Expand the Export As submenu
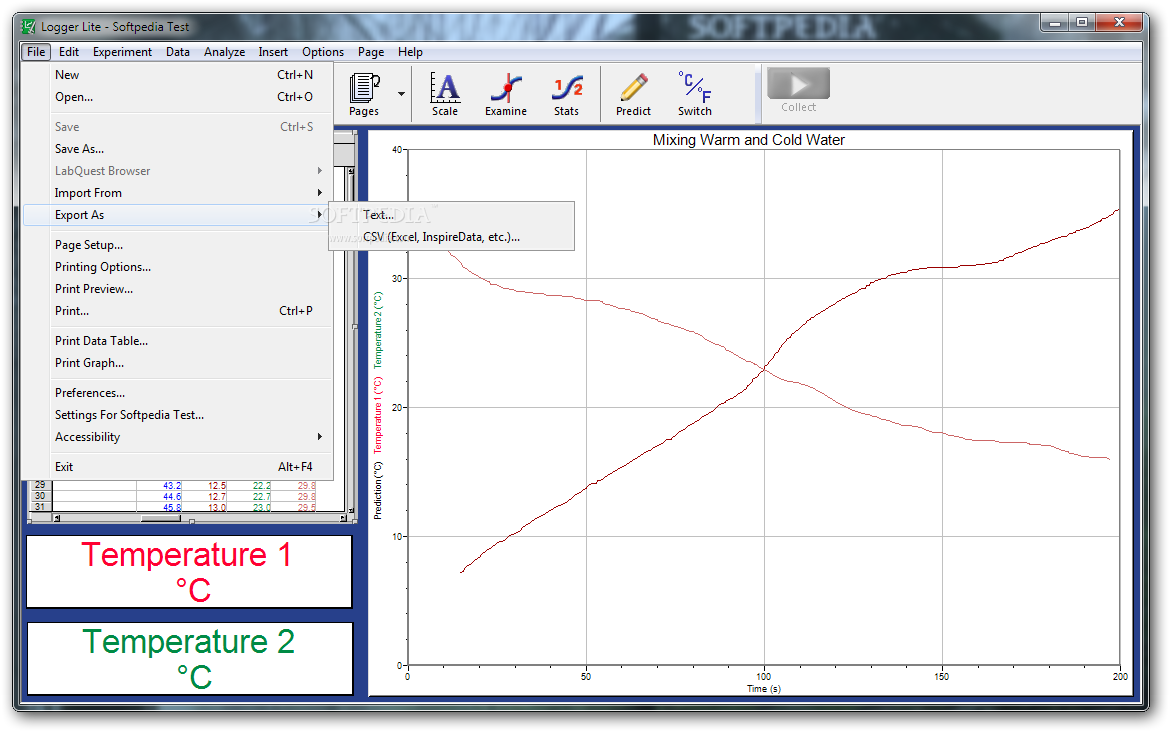Image resolution: width=1170 pixels, height=732 pixels. (x=178, y=215)
